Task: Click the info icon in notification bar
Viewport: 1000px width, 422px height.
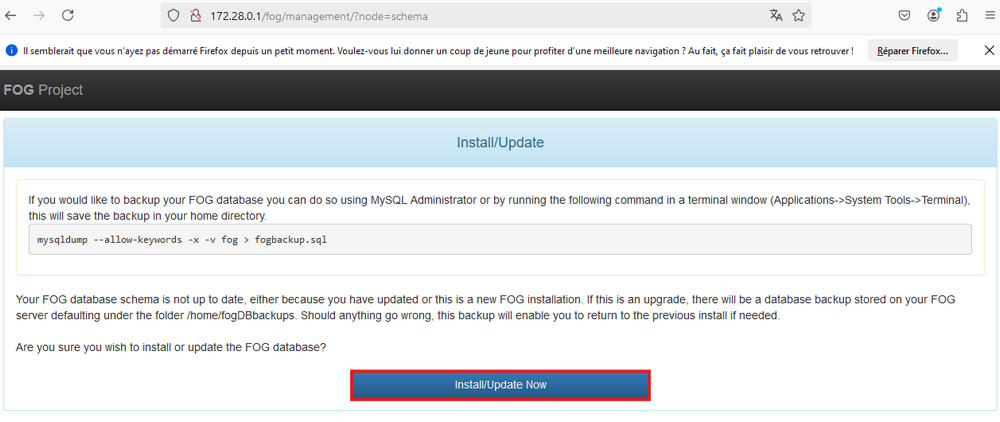Action: pos(12,50)
